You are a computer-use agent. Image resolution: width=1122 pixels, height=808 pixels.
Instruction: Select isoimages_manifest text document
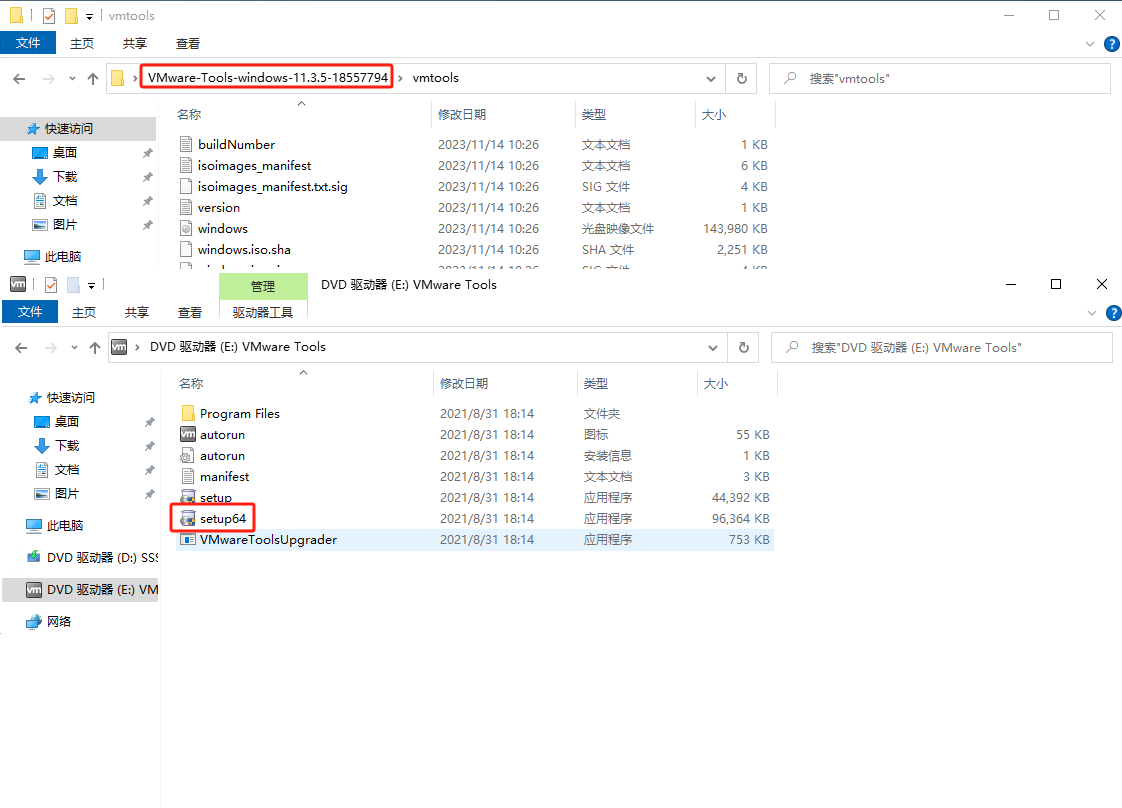pyautogui.click(x=254, y=165)
